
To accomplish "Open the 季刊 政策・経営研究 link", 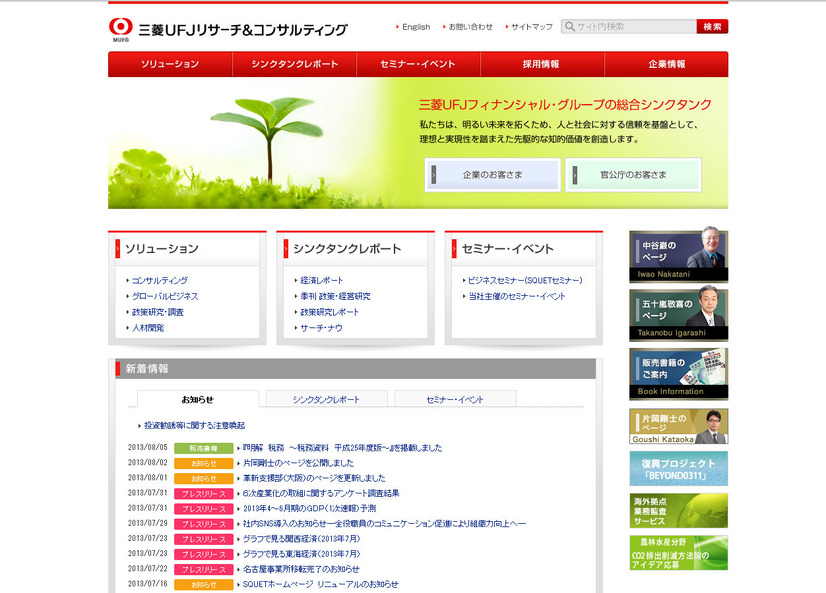I will [x=335, y=296].
